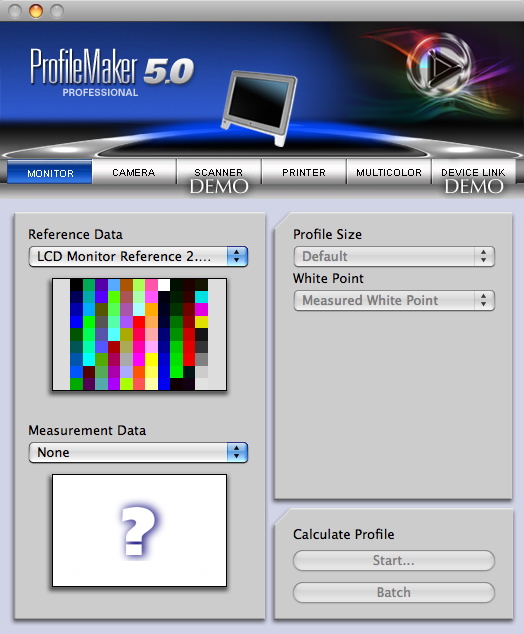Open the Measured White Point dropdown
524x634 pixels.
point(394,300)
